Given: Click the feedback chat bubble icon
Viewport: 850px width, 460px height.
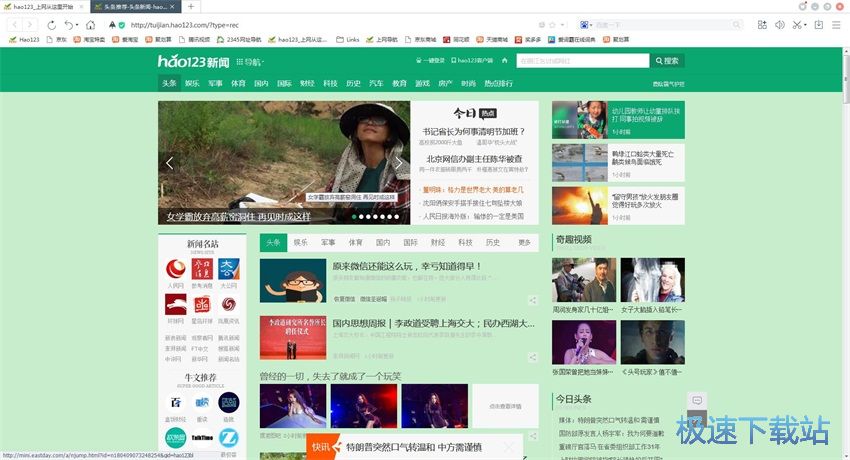Looking at the screenshot, I should pos(697,401).
